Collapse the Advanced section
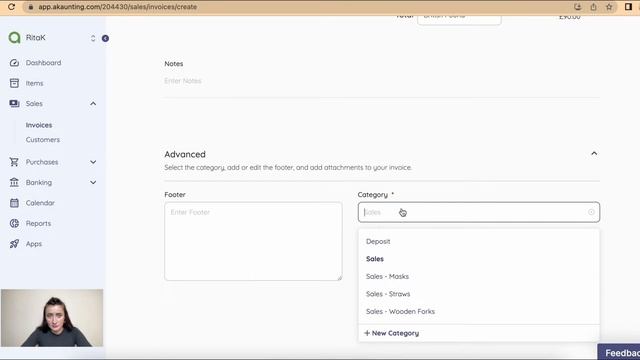Viewport: 640px width, 360px height. click(x=594, y=153)
